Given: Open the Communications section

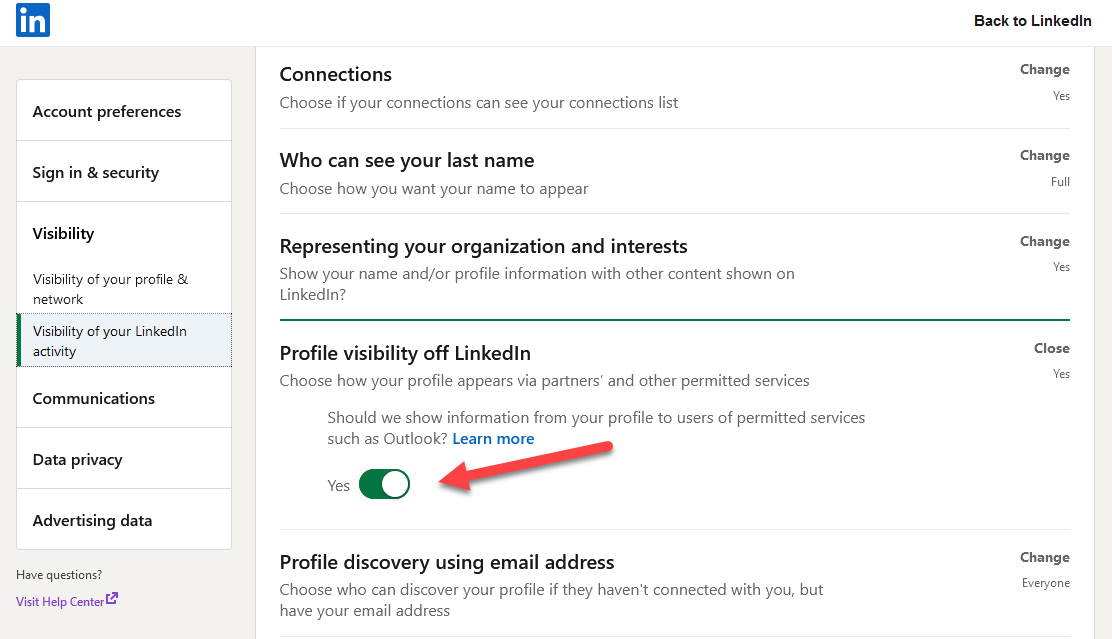Looking at the screenshot, I should (x=93, y=399).
